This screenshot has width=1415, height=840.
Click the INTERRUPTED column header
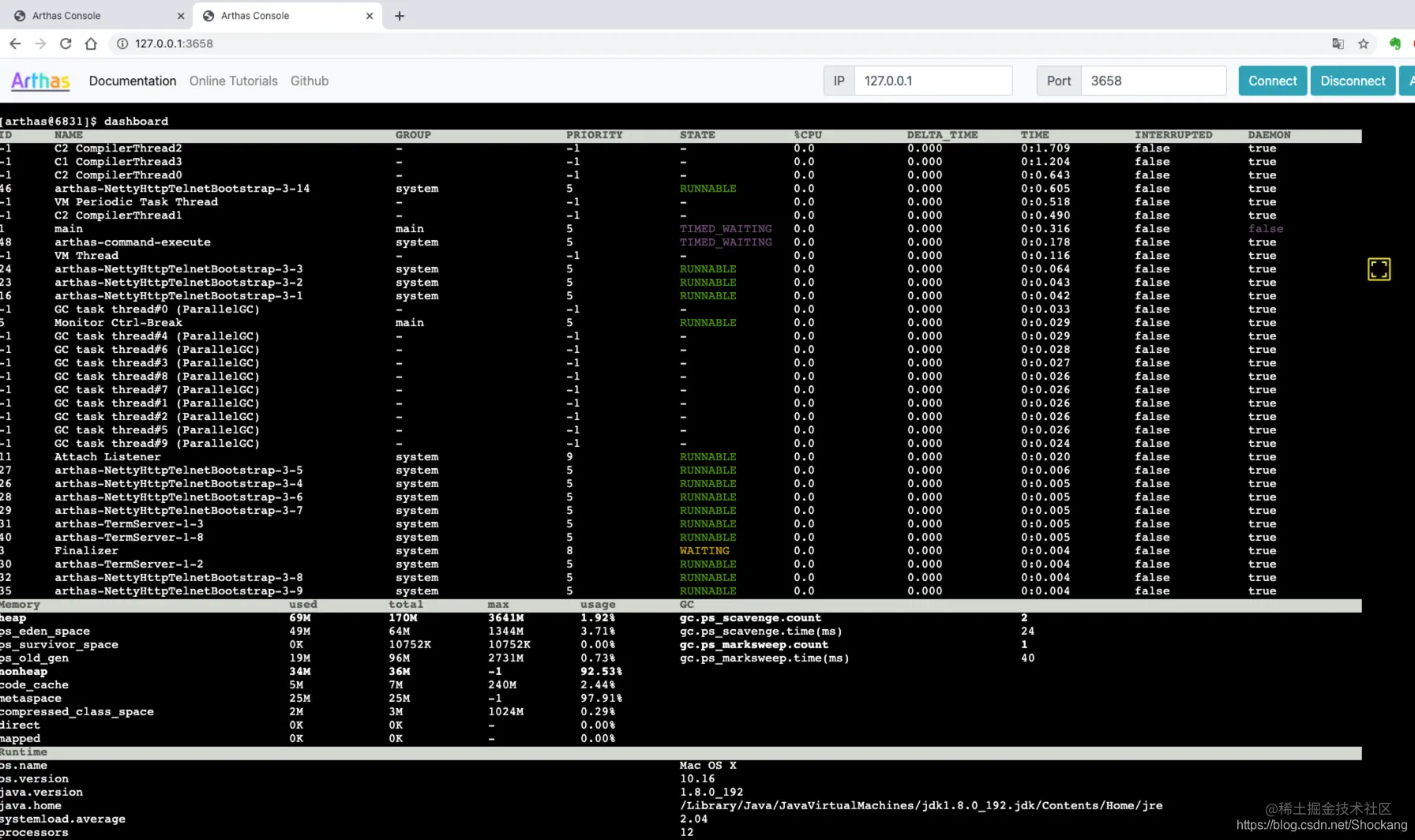click(1173, 135)
